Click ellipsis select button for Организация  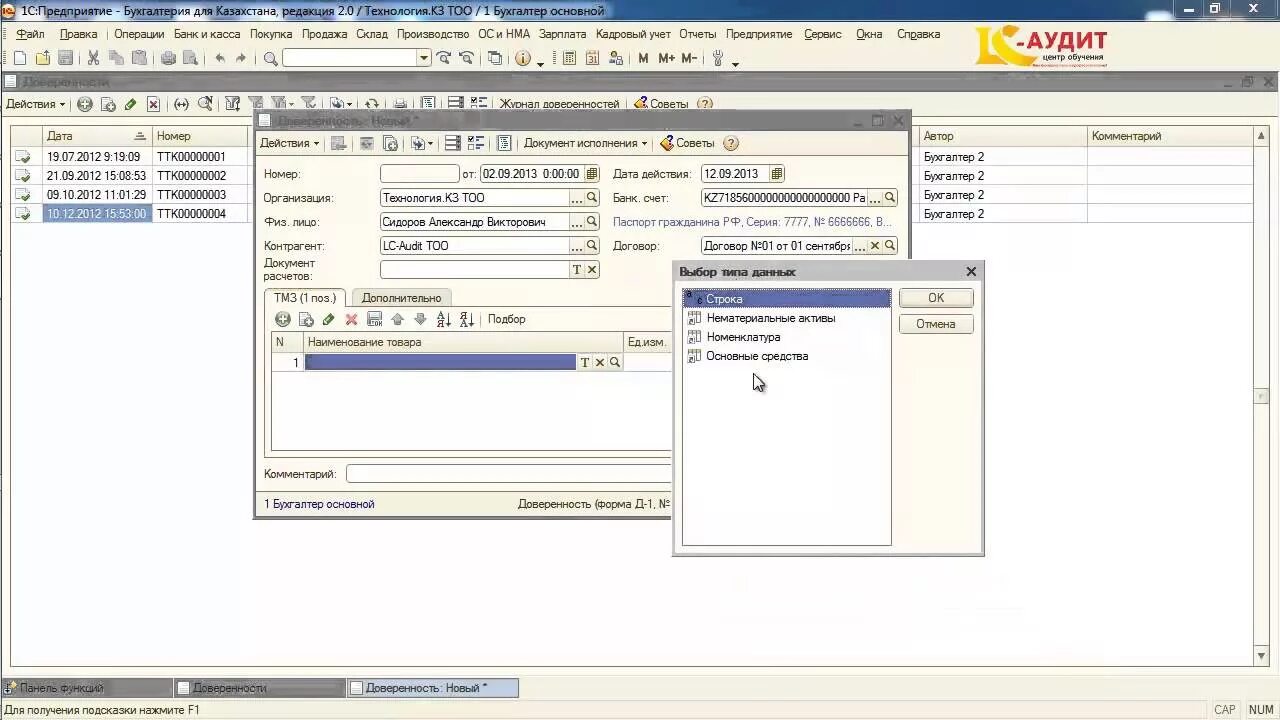tap(577, 198)
